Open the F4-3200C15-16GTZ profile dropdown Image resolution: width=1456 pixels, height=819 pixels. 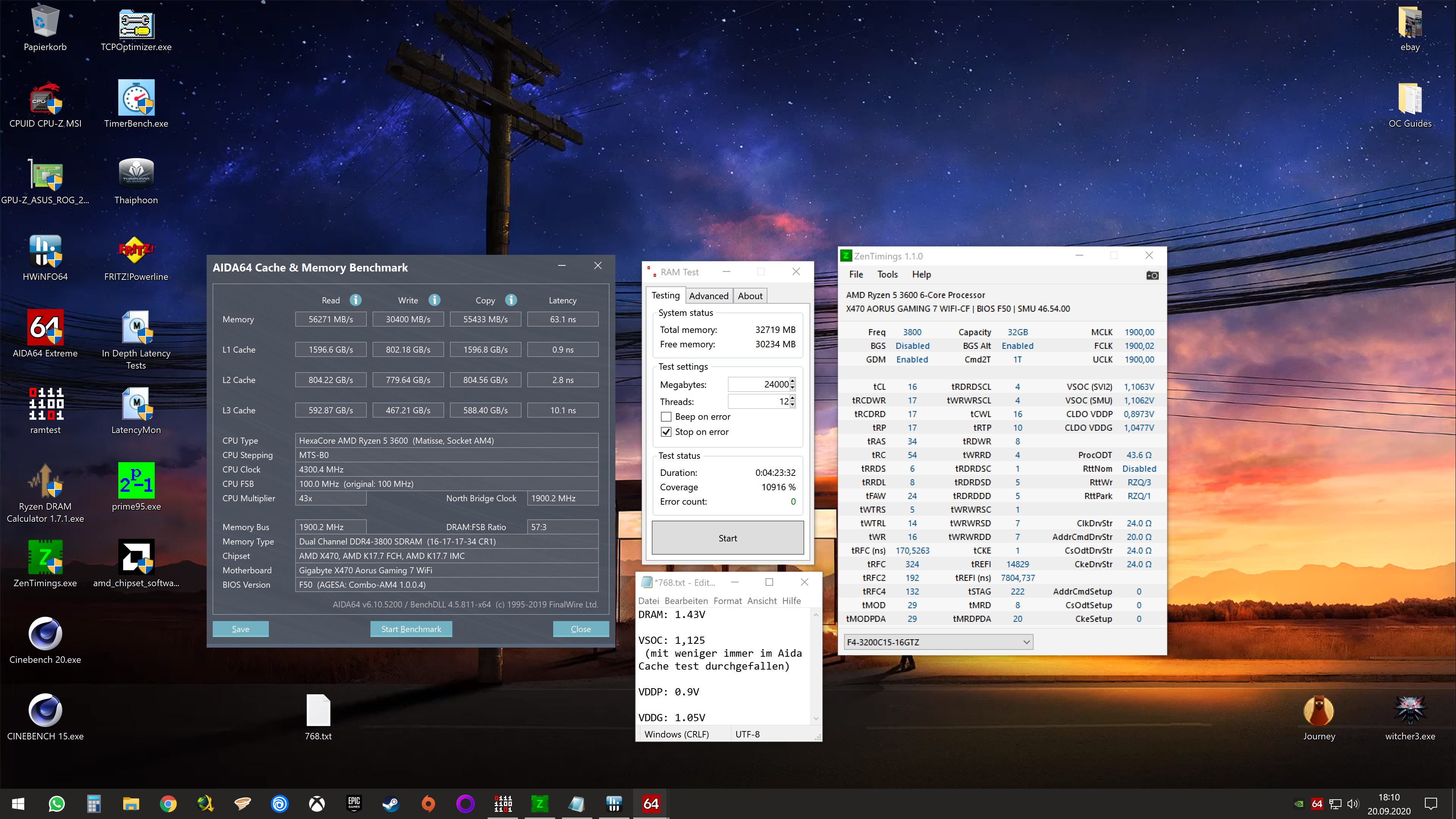(1026, 642)
